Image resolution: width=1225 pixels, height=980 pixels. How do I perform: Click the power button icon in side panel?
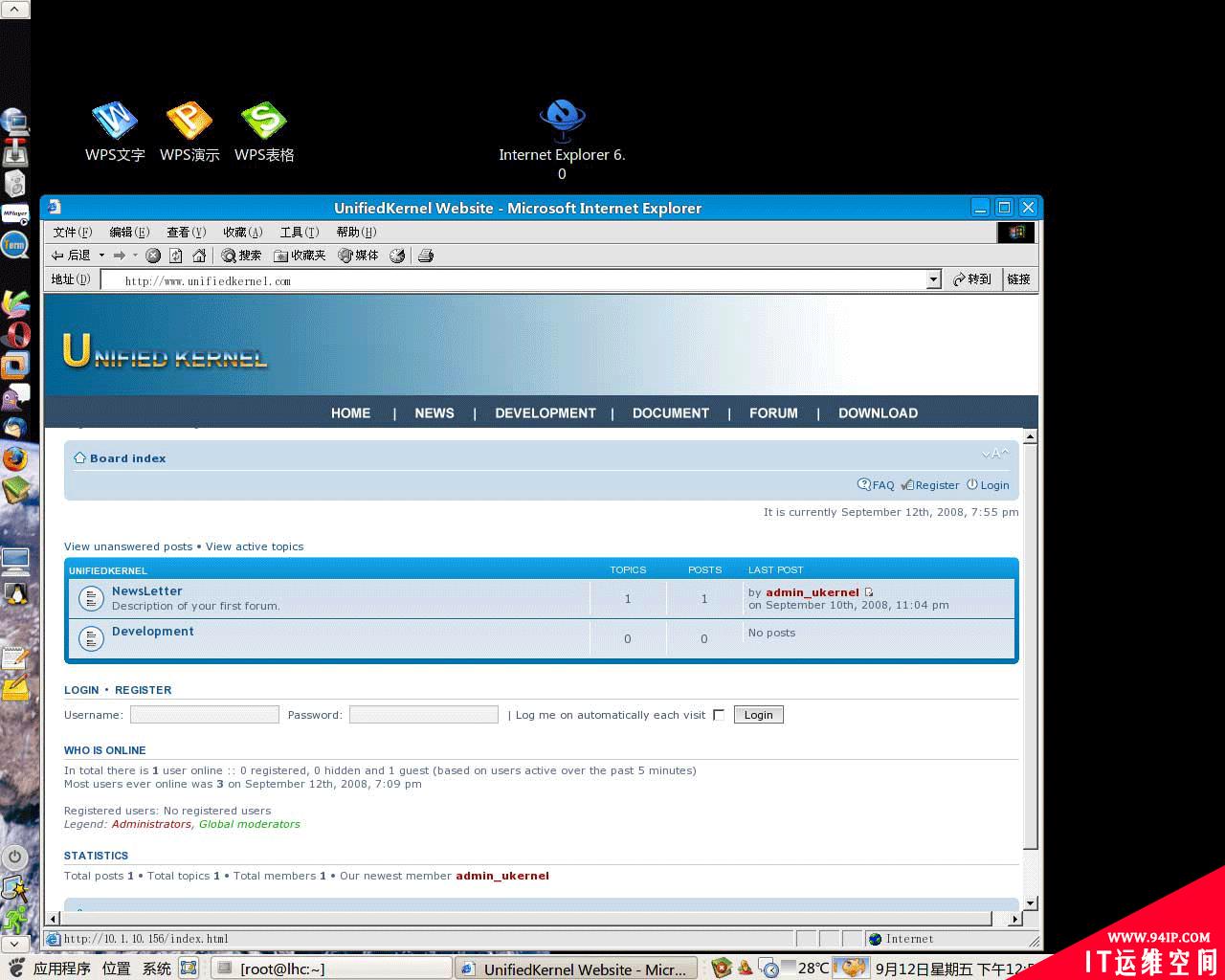(14, 857)
